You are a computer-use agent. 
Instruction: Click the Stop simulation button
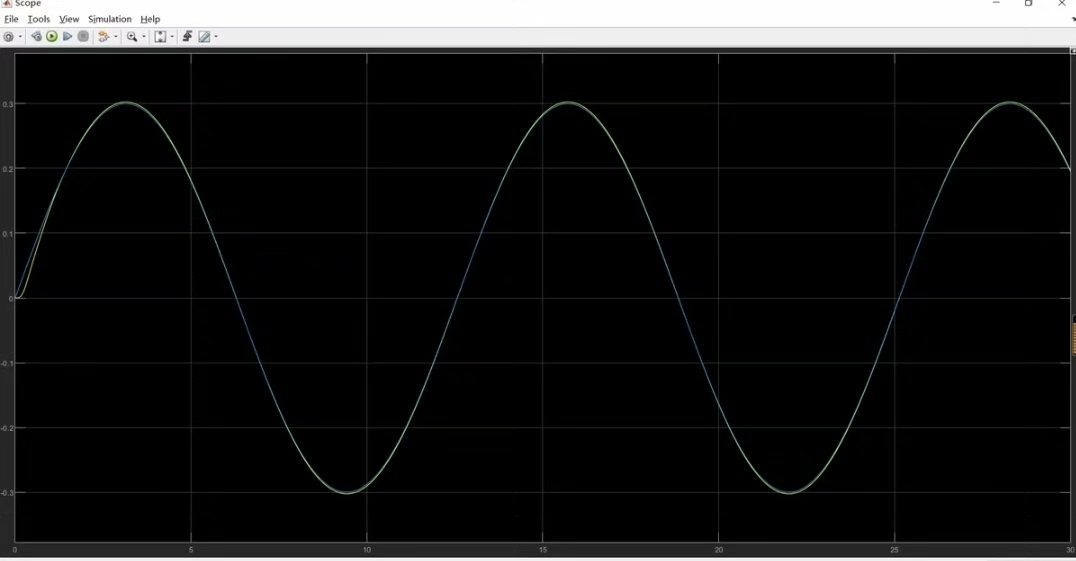point(83,36)
